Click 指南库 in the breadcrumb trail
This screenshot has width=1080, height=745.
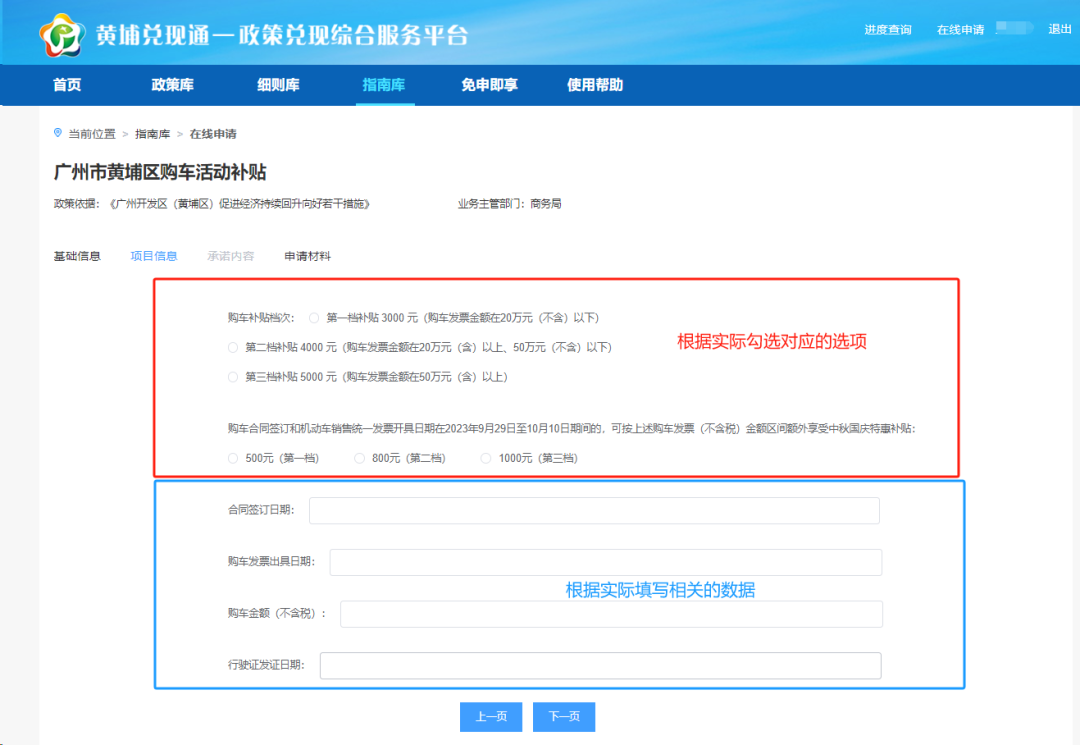(152, 133)
